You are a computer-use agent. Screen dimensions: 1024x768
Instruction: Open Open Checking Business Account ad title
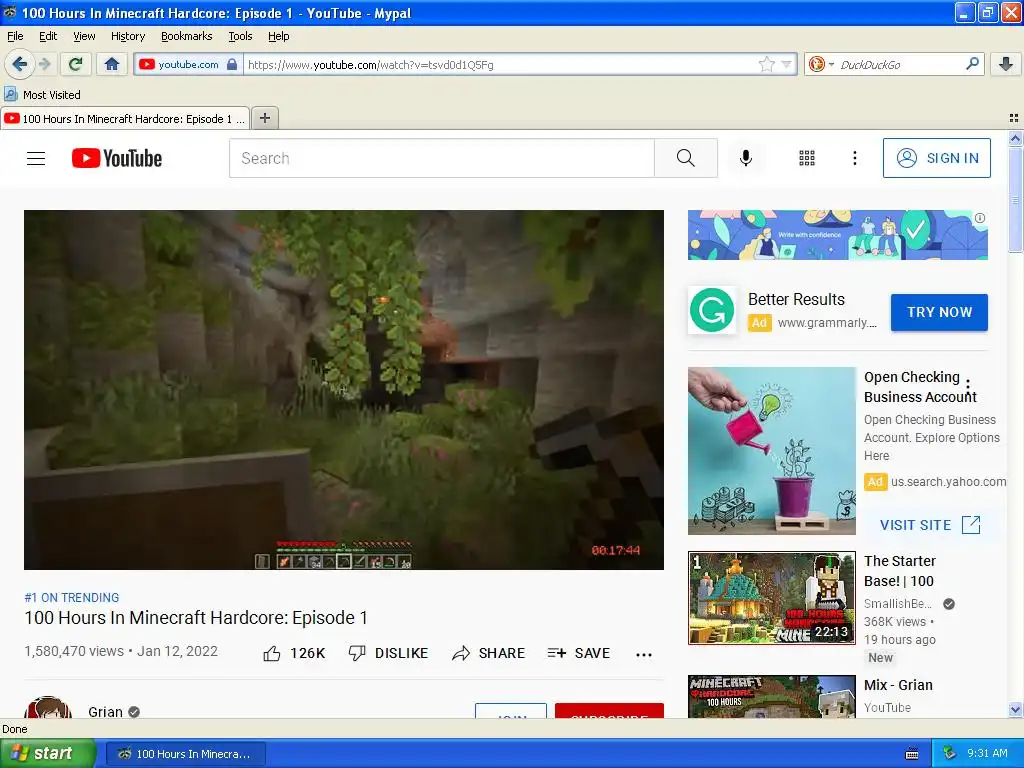click(920, 387)
